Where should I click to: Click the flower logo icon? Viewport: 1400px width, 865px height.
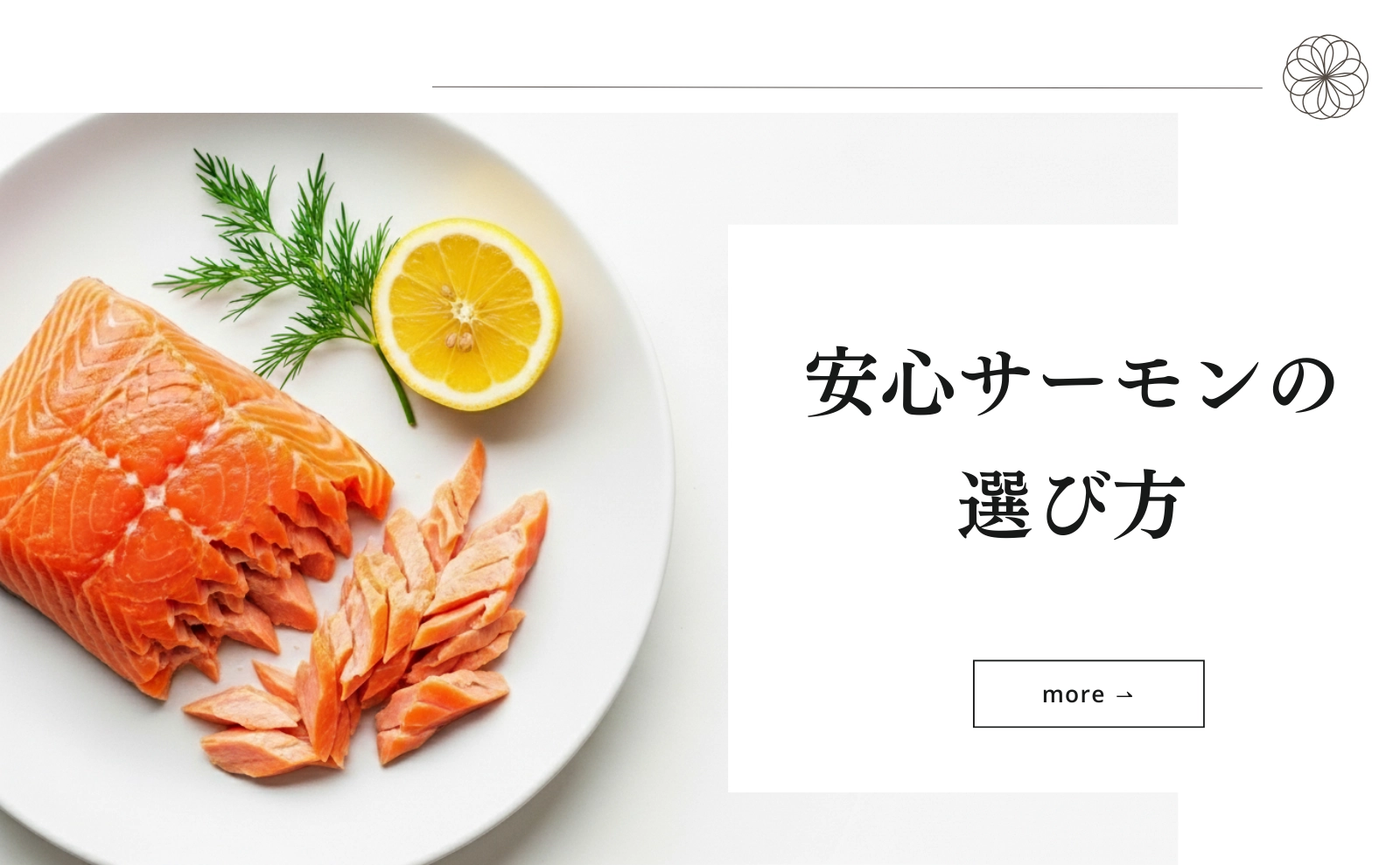point(1326,77)
